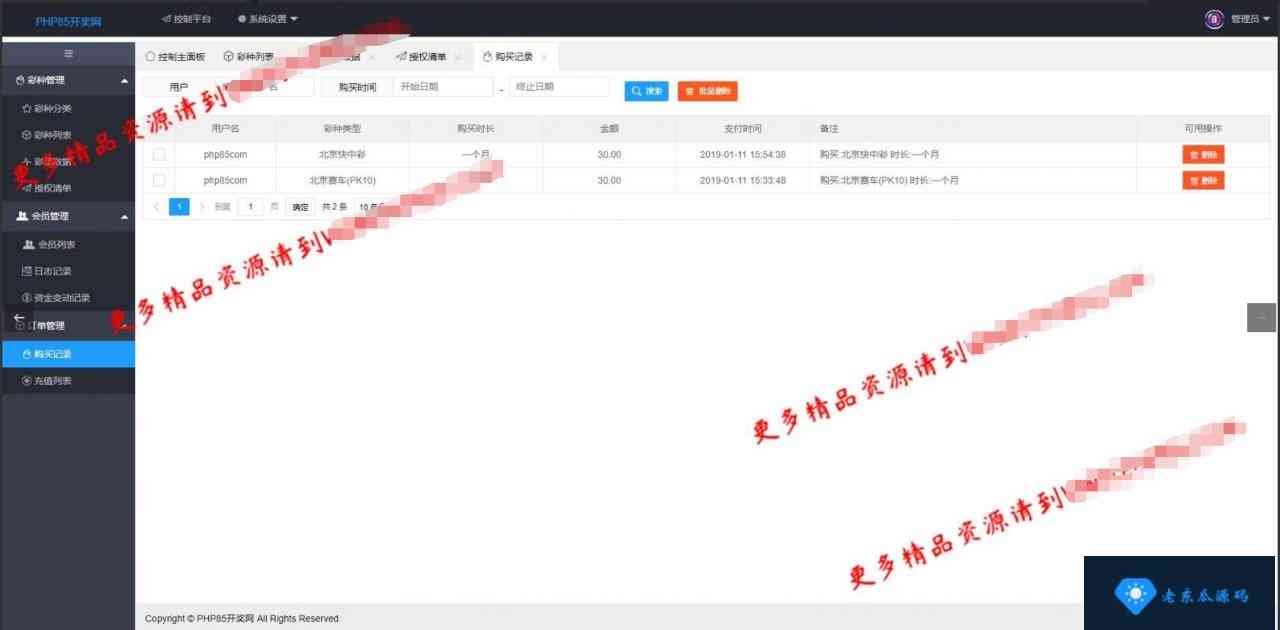Close the 购买记录 tab with its X

[544, 57]
